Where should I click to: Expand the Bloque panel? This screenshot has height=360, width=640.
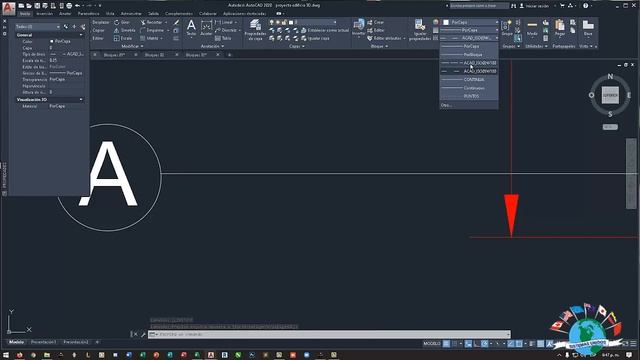pyautogui.click(x=379, y=47)
